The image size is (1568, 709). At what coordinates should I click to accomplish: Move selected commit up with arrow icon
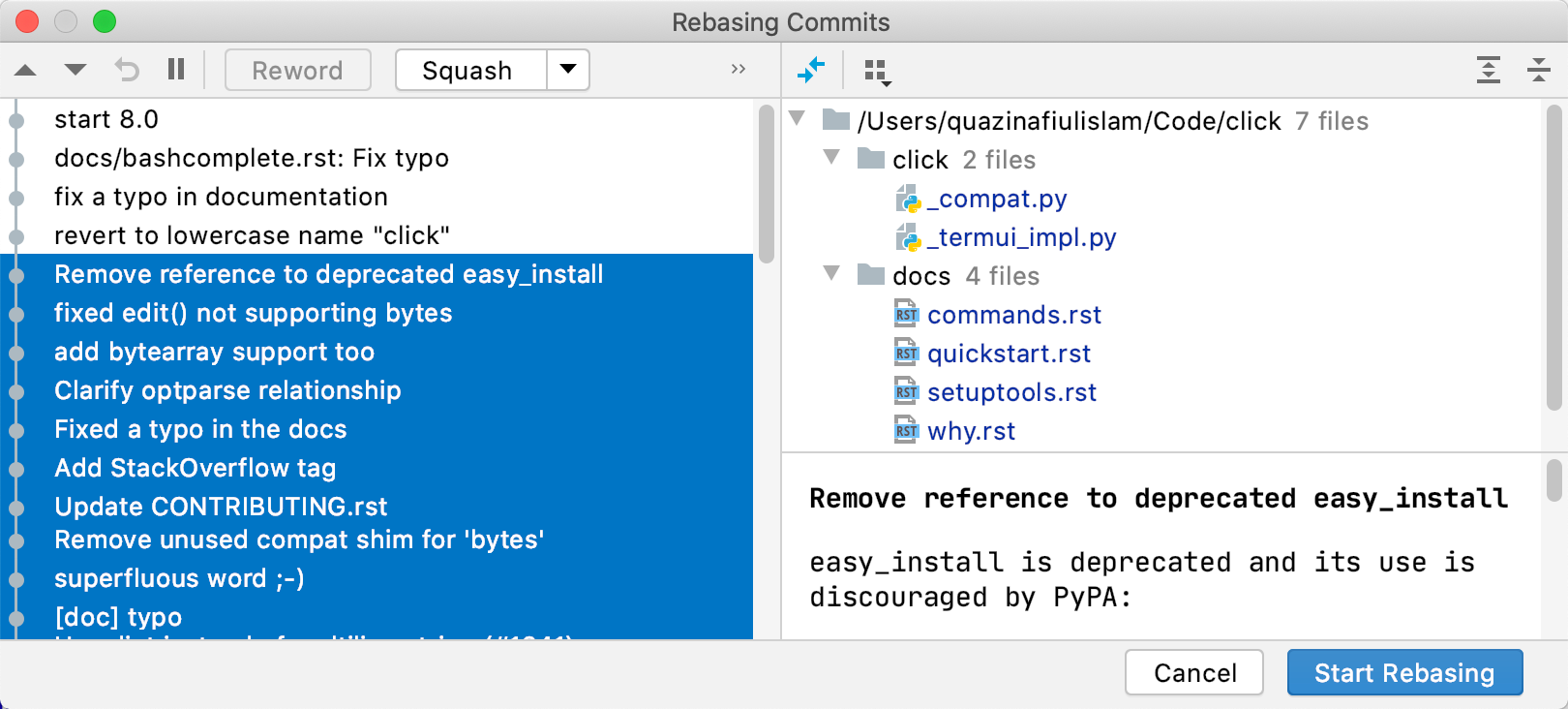click(26, 70)
